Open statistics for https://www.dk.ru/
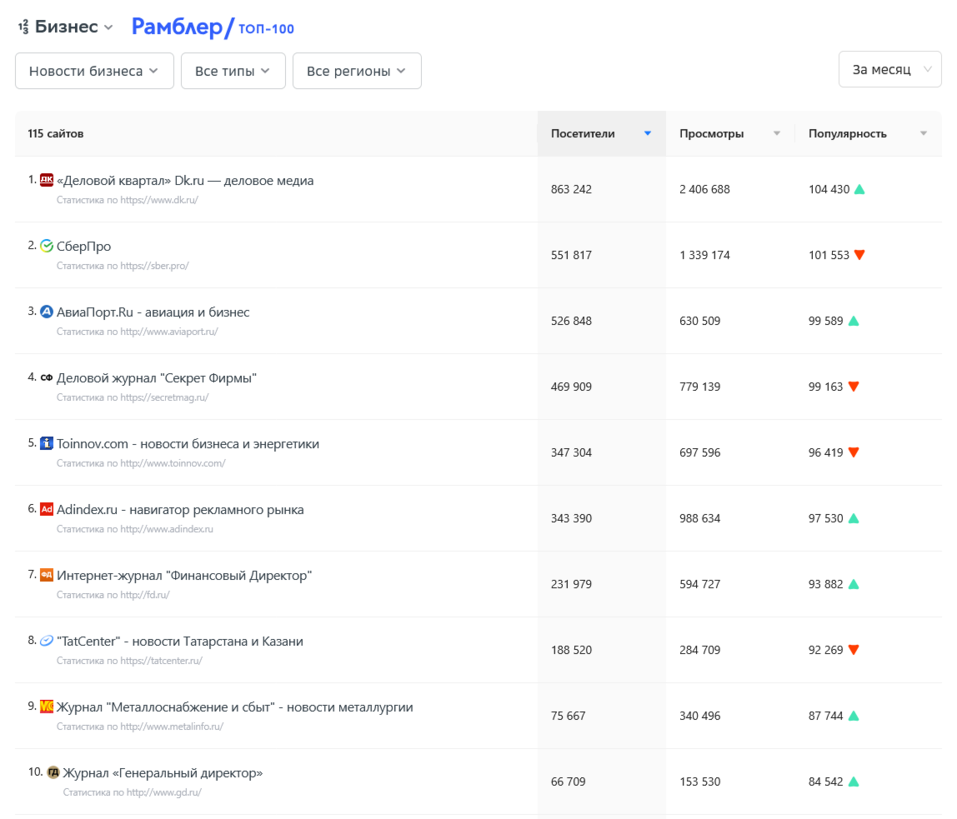 tap(128, 200)
